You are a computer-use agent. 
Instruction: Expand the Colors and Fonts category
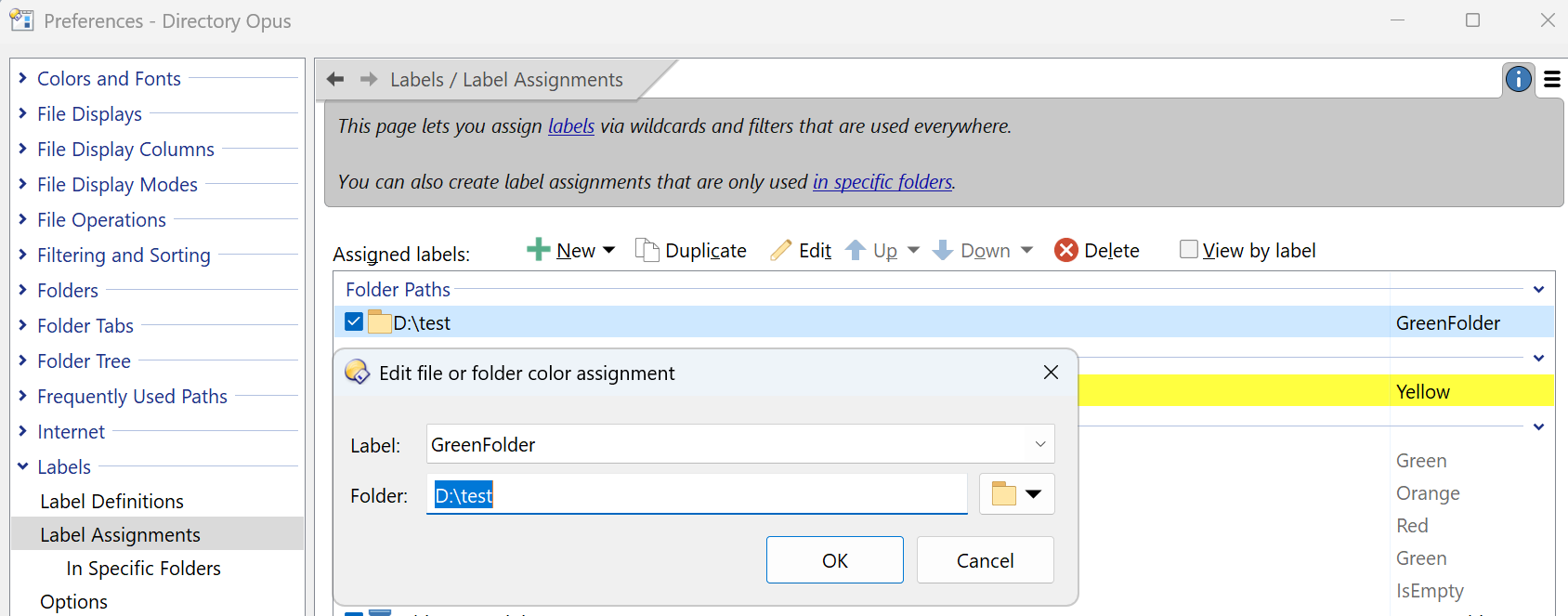pyautogui.click(x=23, y=79)
